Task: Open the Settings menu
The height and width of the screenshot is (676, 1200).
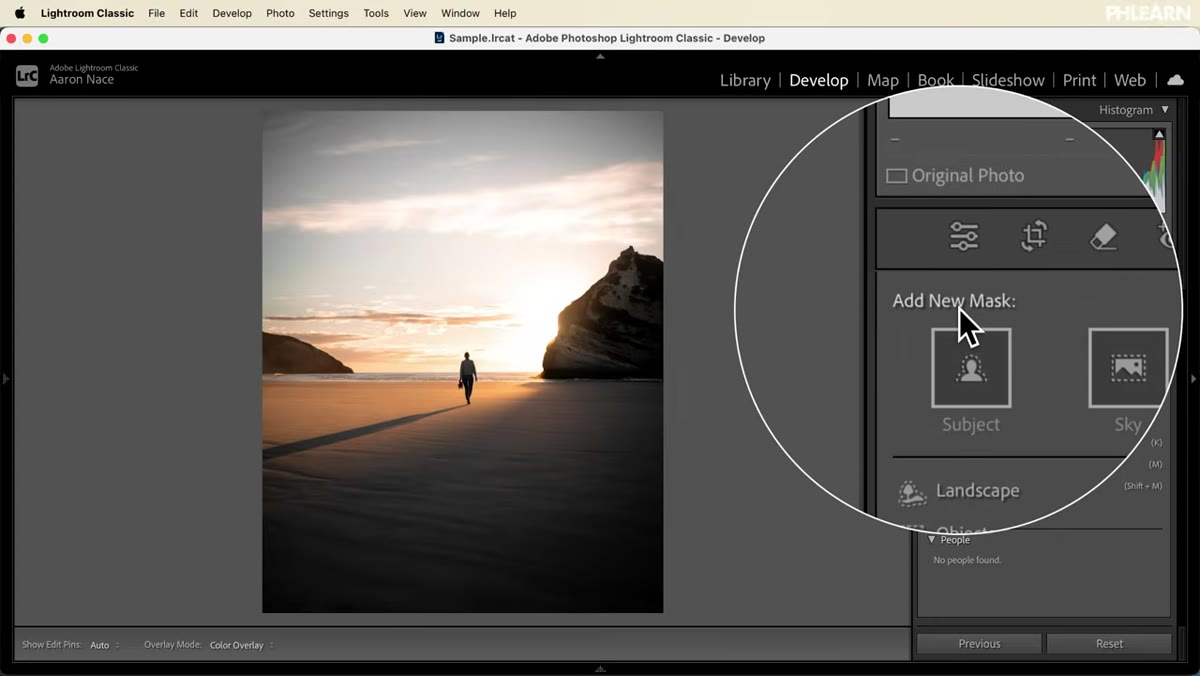Action: click(328, 13)
